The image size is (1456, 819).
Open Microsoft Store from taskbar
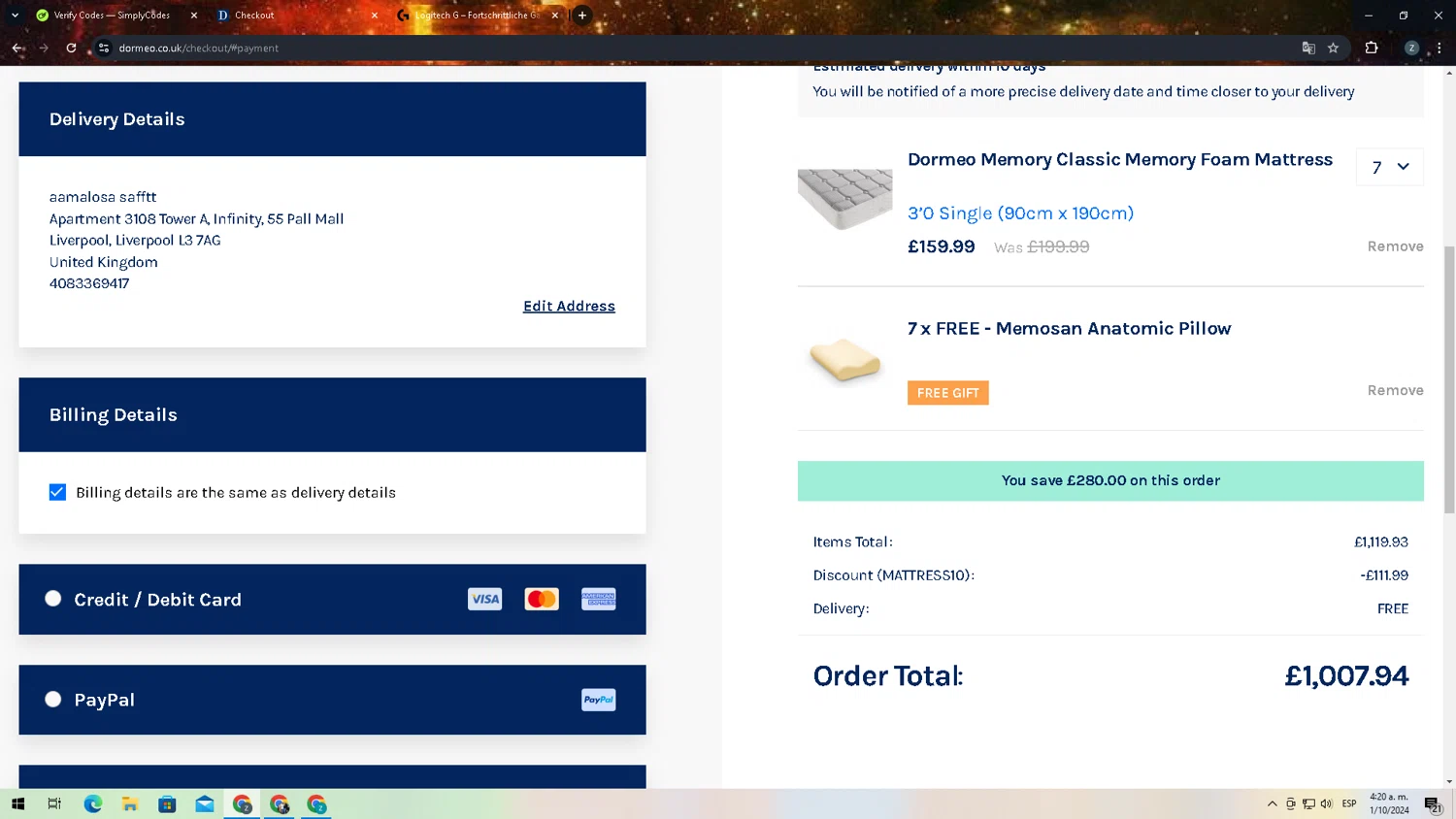coord(167,803)
